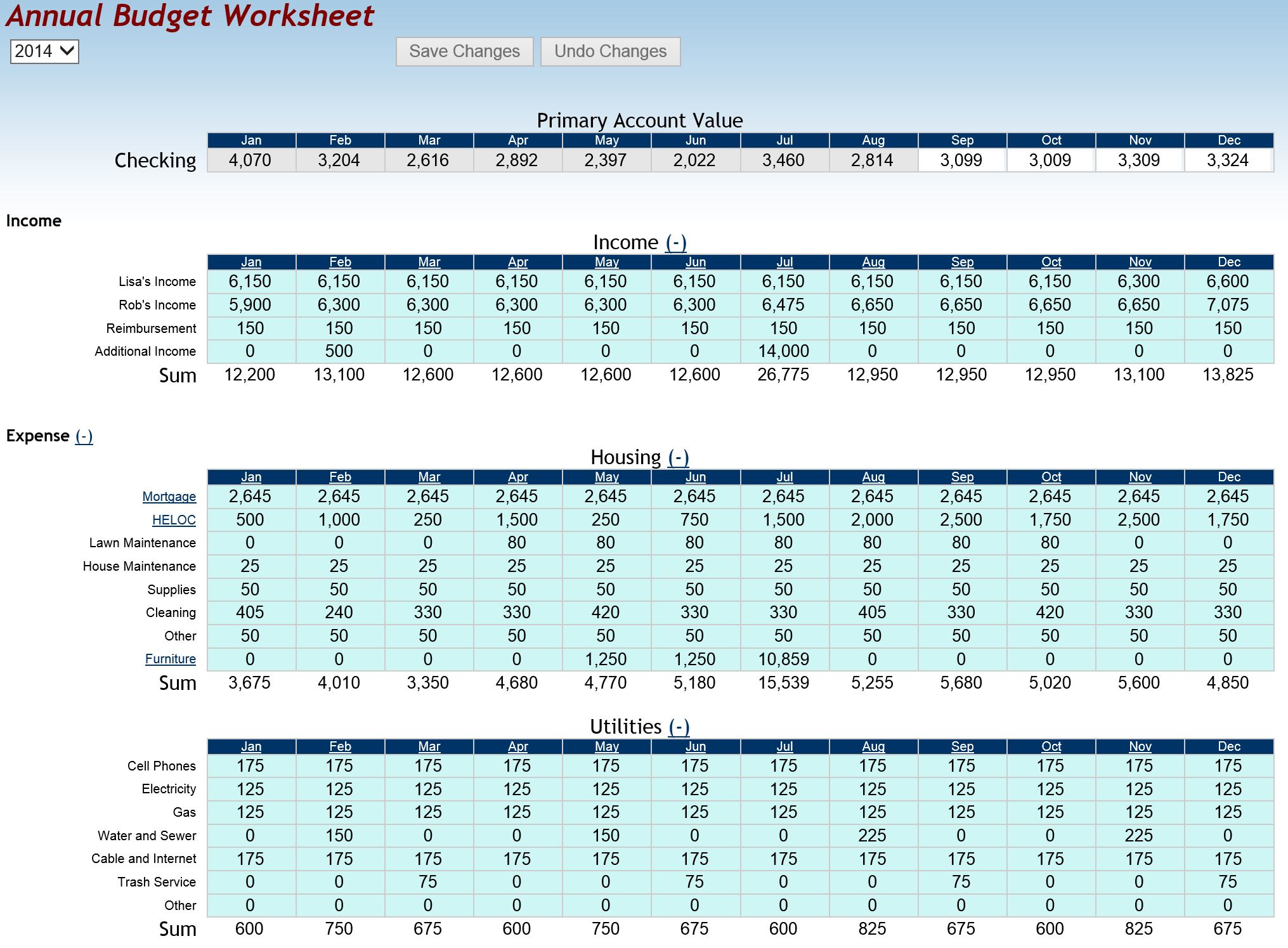Edit Checking value 3,009 for Oct
The width and height of the screenshot is (1288, 948).
click(x=1051, y=160)
